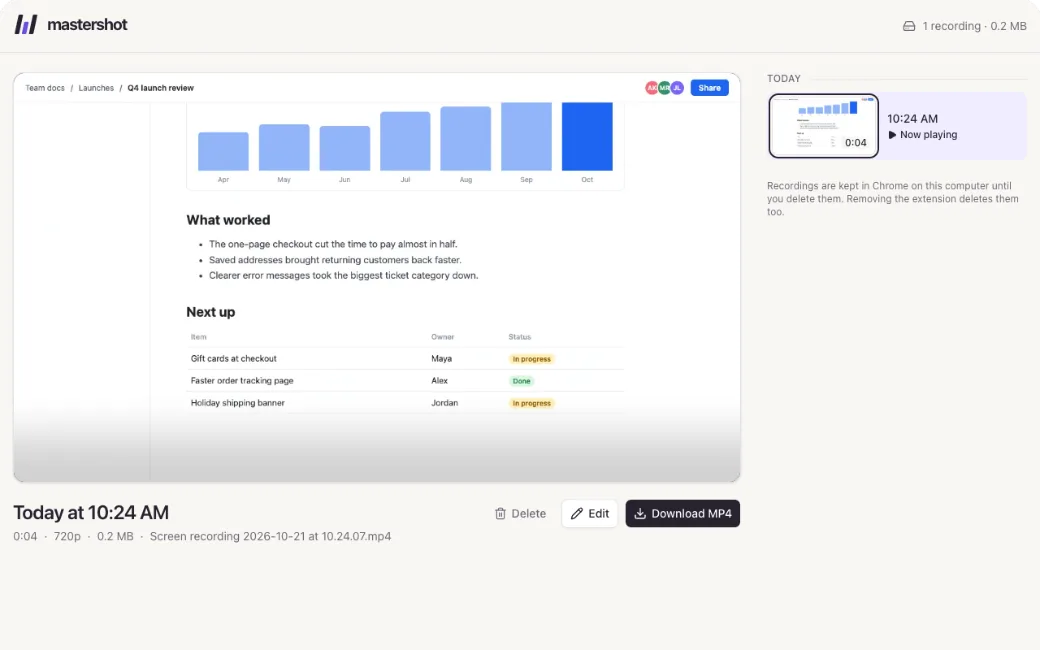Download the recording as MP4

pyautogui.click(x=682, y=513)
